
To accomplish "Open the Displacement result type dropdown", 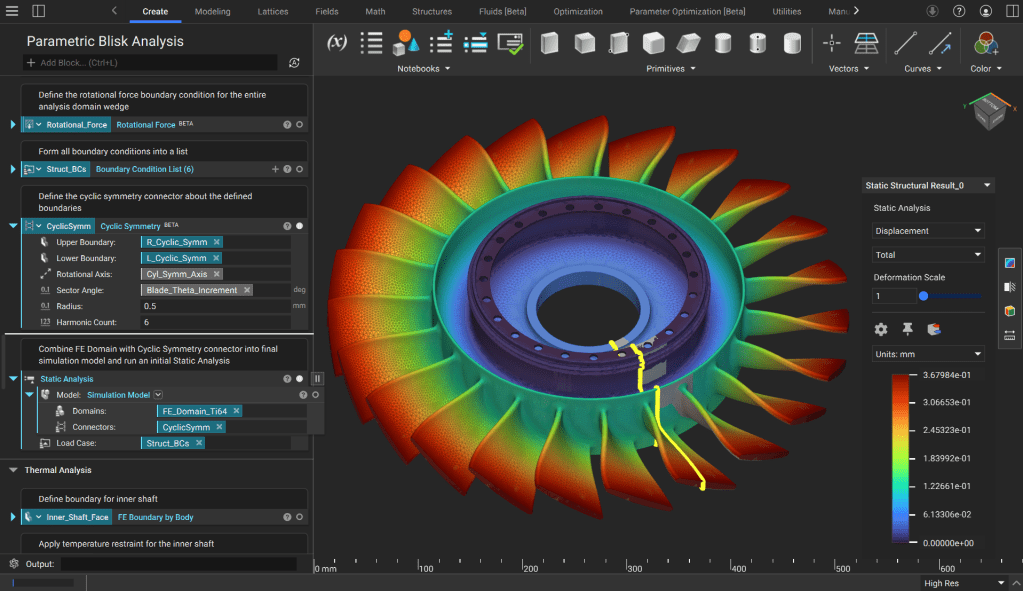I will tap(928, 231).
